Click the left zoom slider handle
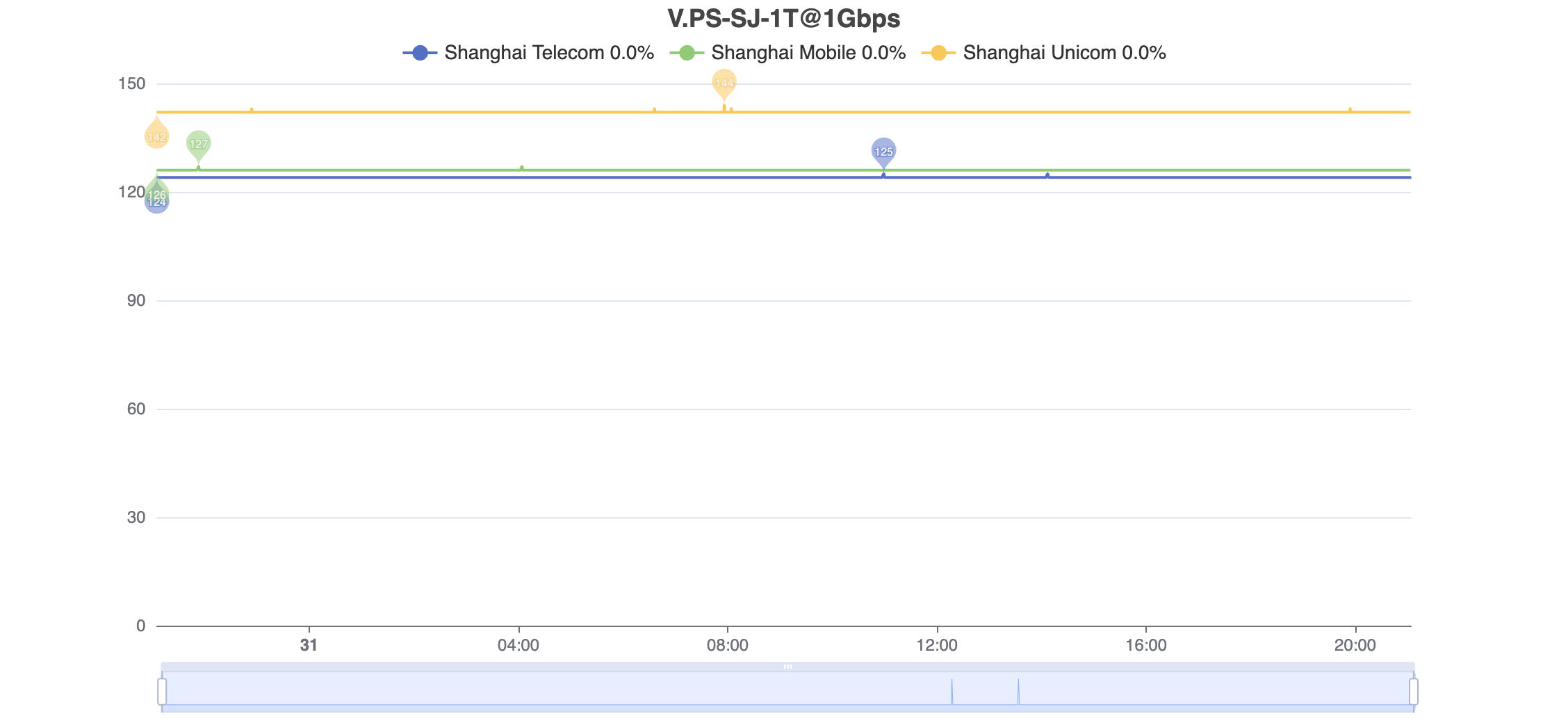 162,692
